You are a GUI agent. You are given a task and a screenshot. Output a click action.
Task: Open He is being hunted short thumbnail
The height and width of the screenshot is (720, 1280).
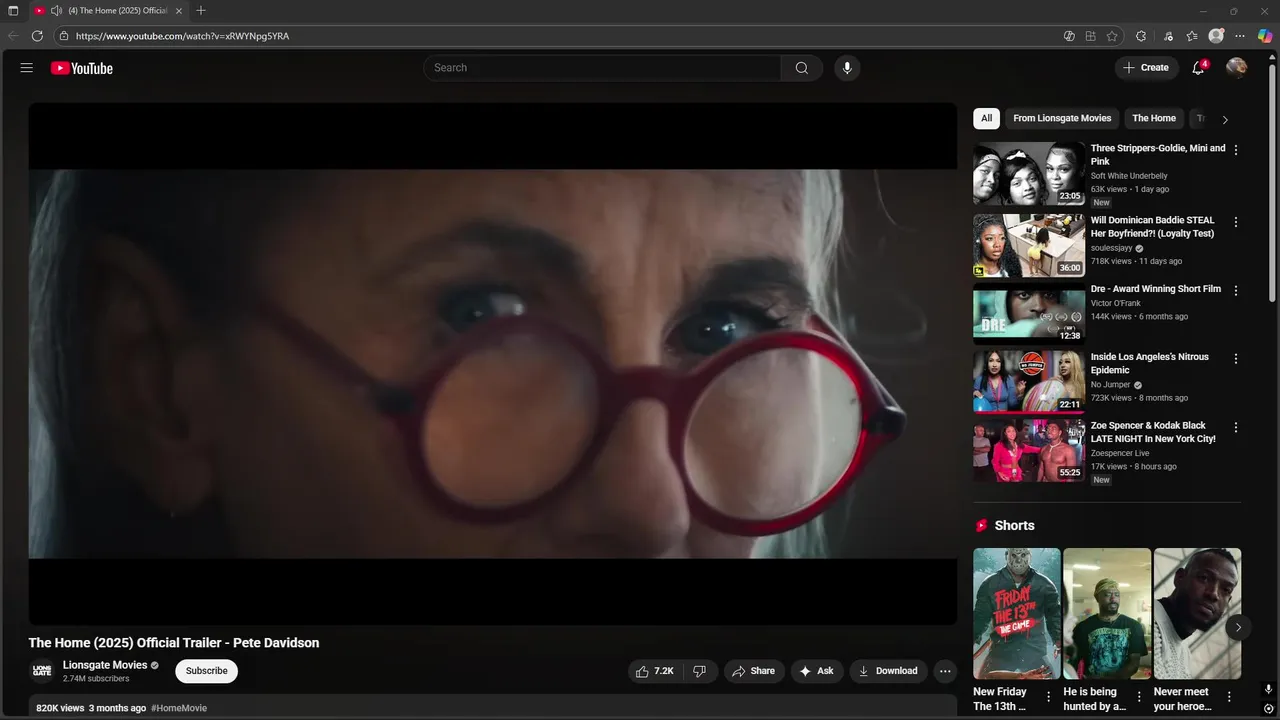point(1107,613)
